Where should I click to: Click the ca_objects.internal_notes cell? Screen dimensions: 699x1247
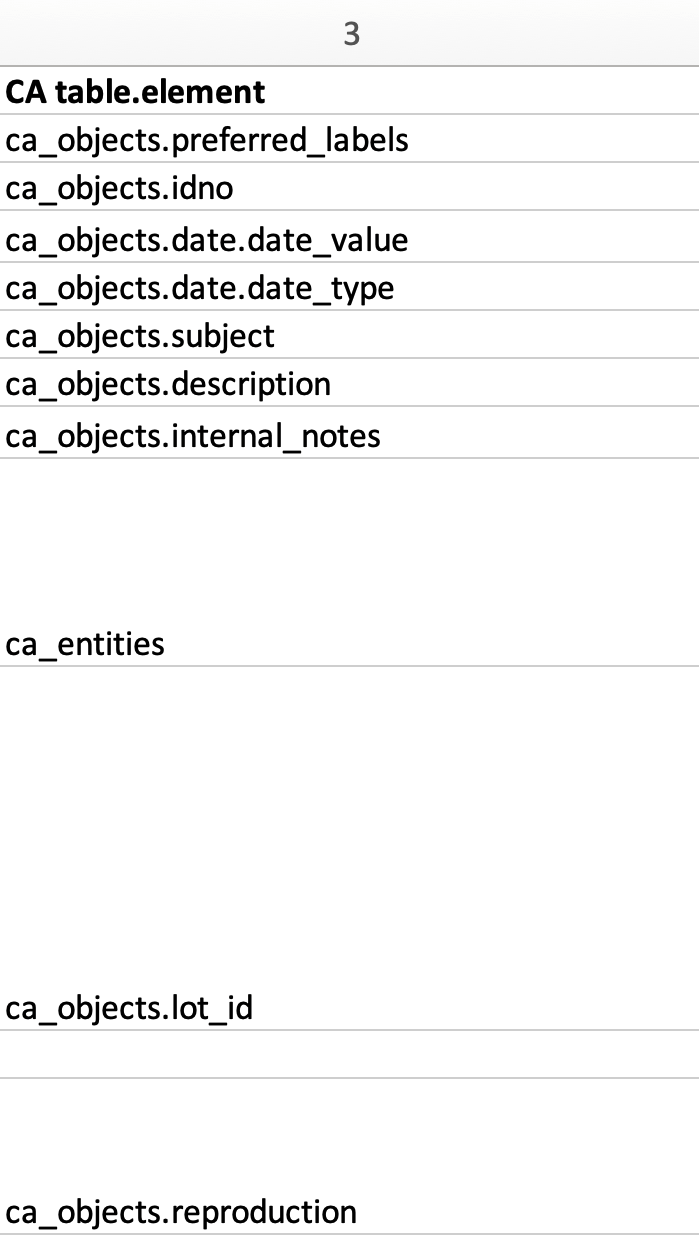pyautogui.click(x=193, y=436)
